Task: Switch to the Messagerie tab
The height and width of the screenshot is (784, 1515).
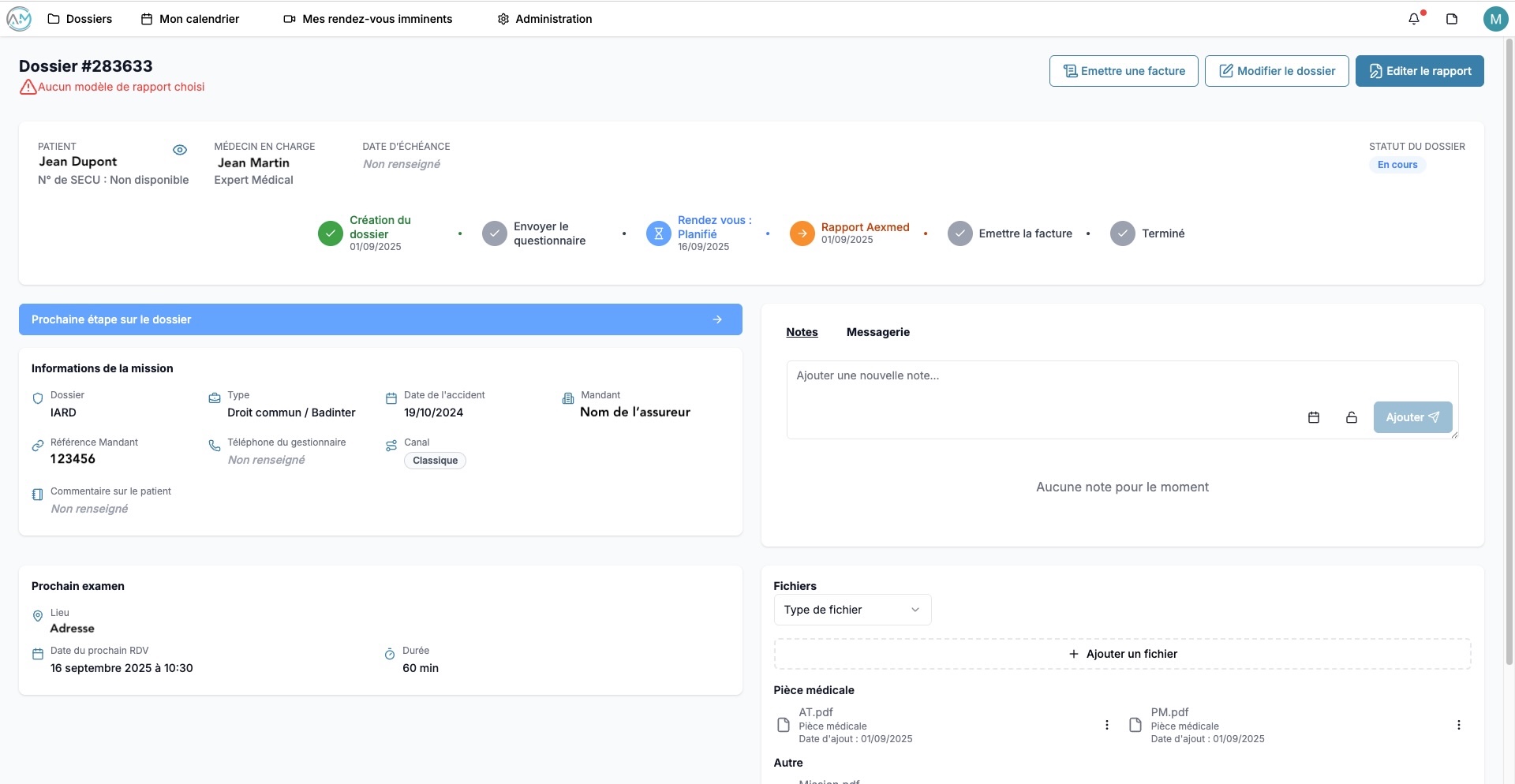Action: [x=877, y=332]
